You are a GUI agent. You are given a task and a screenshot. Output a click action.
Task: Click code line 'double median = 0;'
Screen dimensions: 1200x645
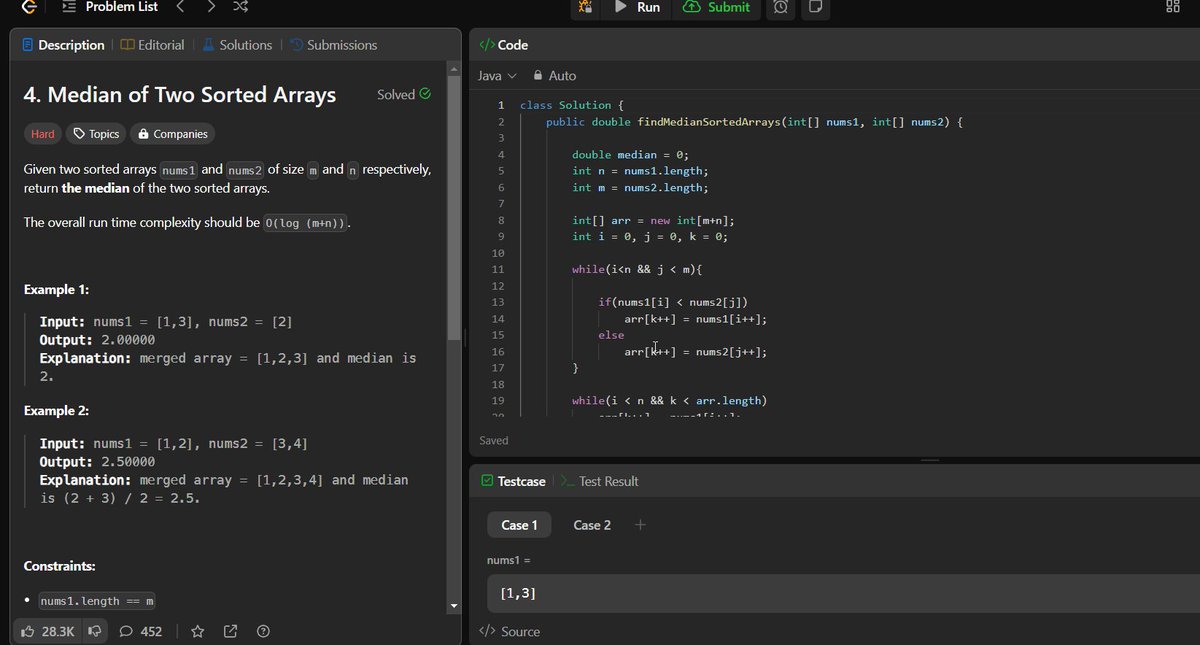coord(631,155)
